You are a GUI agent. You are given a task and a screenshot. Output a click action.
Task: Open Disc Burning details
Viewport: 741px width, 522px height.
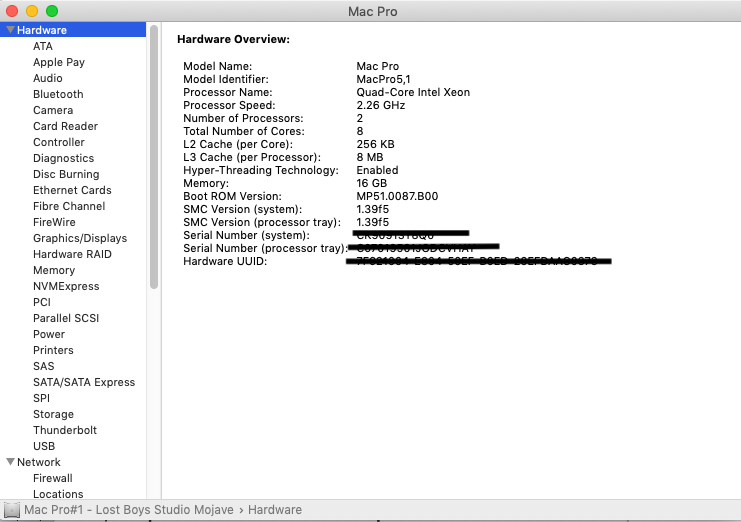click(x=66, y=174)
